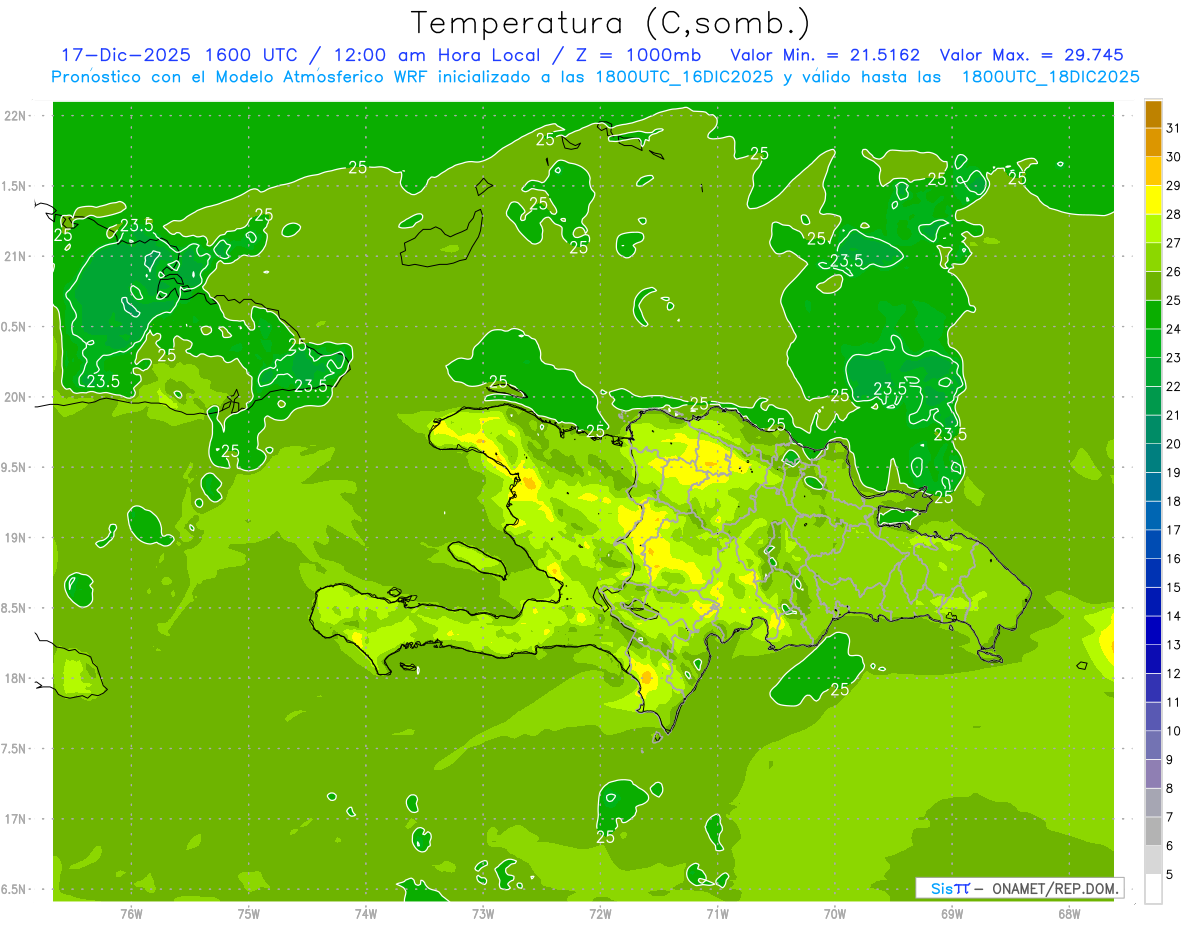Screen dimensions: 1200x927
Task: Click the '76W' longitude axis label
Action: tap(131, 913)
